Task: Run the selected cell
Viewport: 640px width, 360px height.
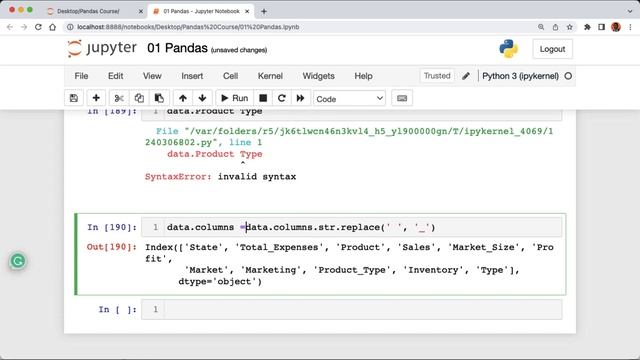Action: (234, 98)
